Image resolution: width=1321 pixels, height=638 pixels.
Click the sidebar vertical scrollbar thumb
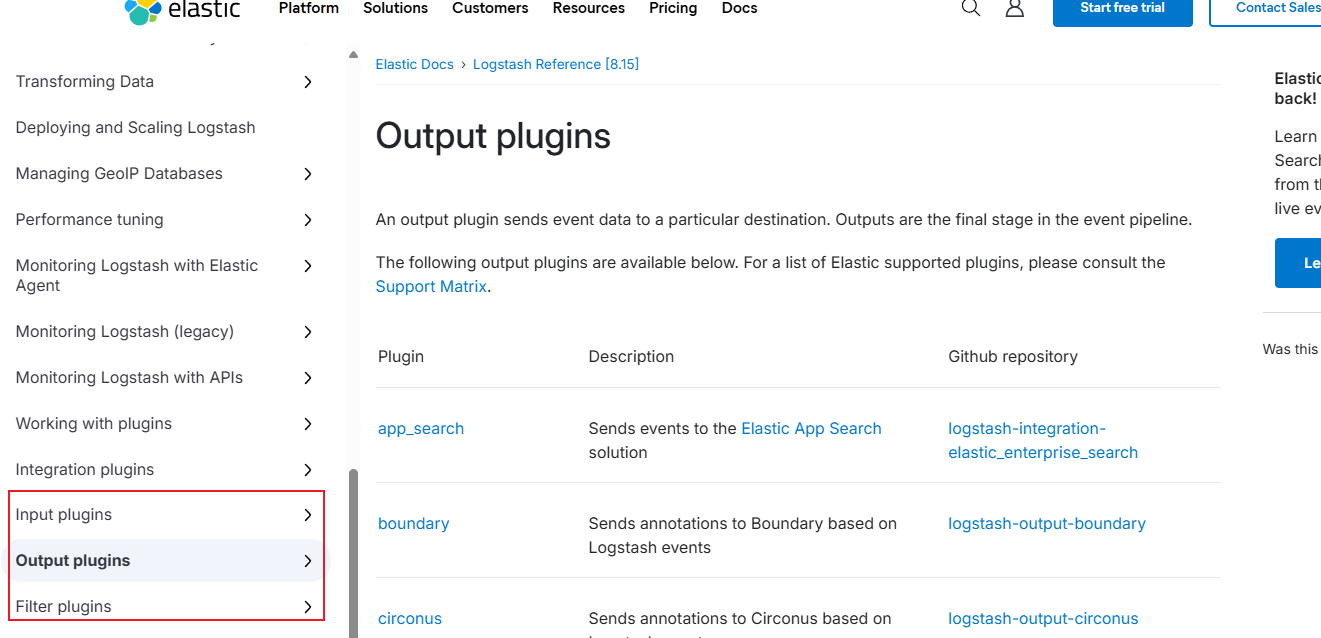pos(352,550)
